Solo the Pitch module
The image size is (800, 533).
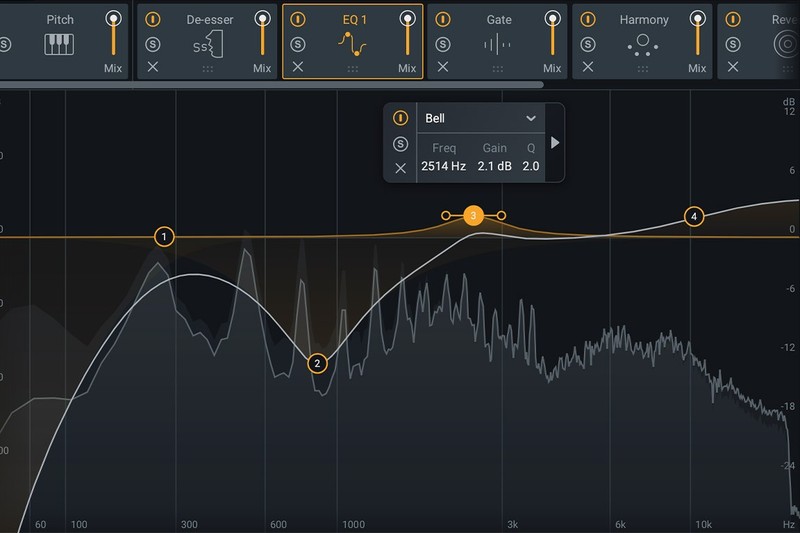coord(5,44)
